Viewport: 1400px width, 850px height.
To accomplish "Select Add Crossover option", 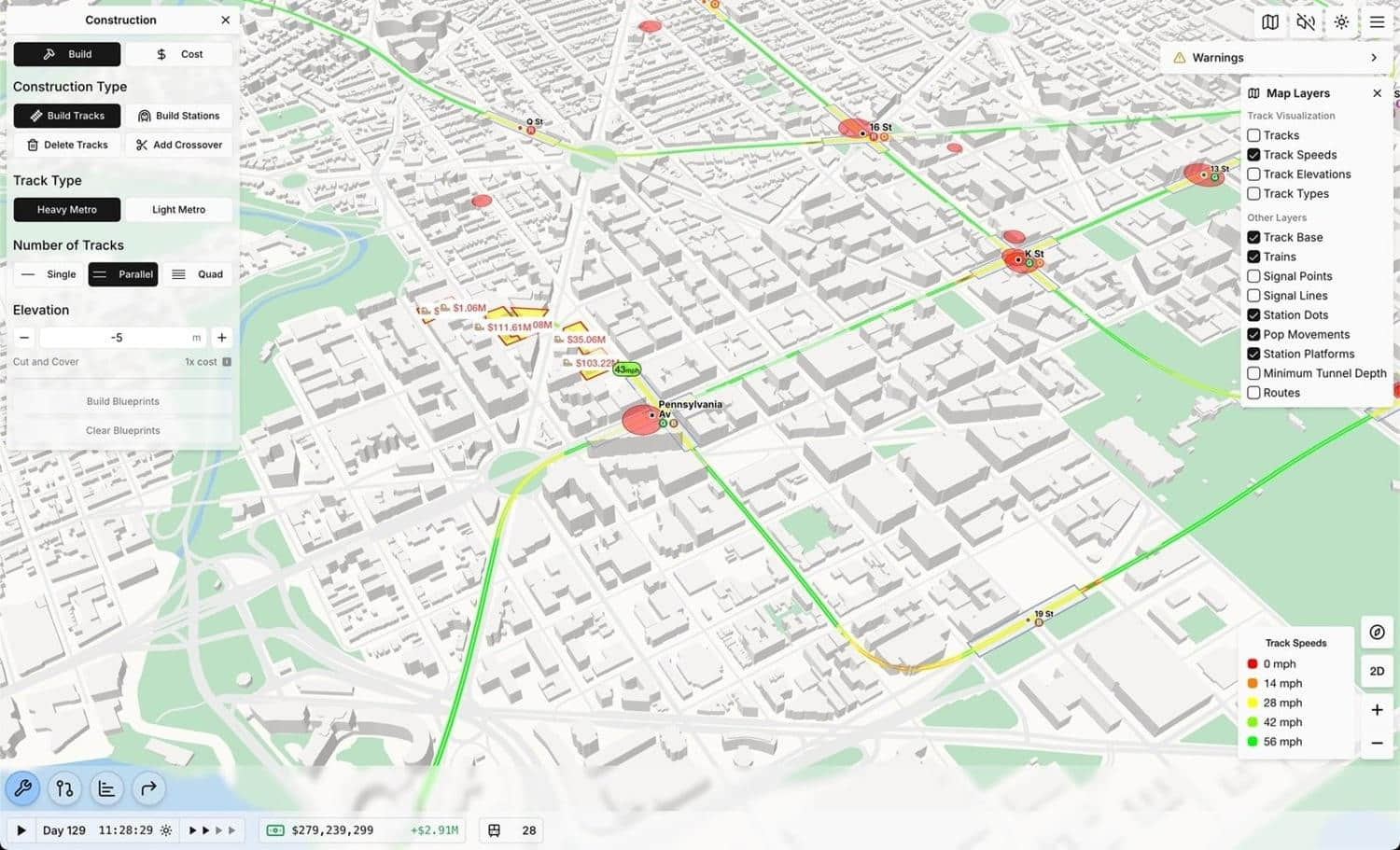I will [x=178, y=145].
